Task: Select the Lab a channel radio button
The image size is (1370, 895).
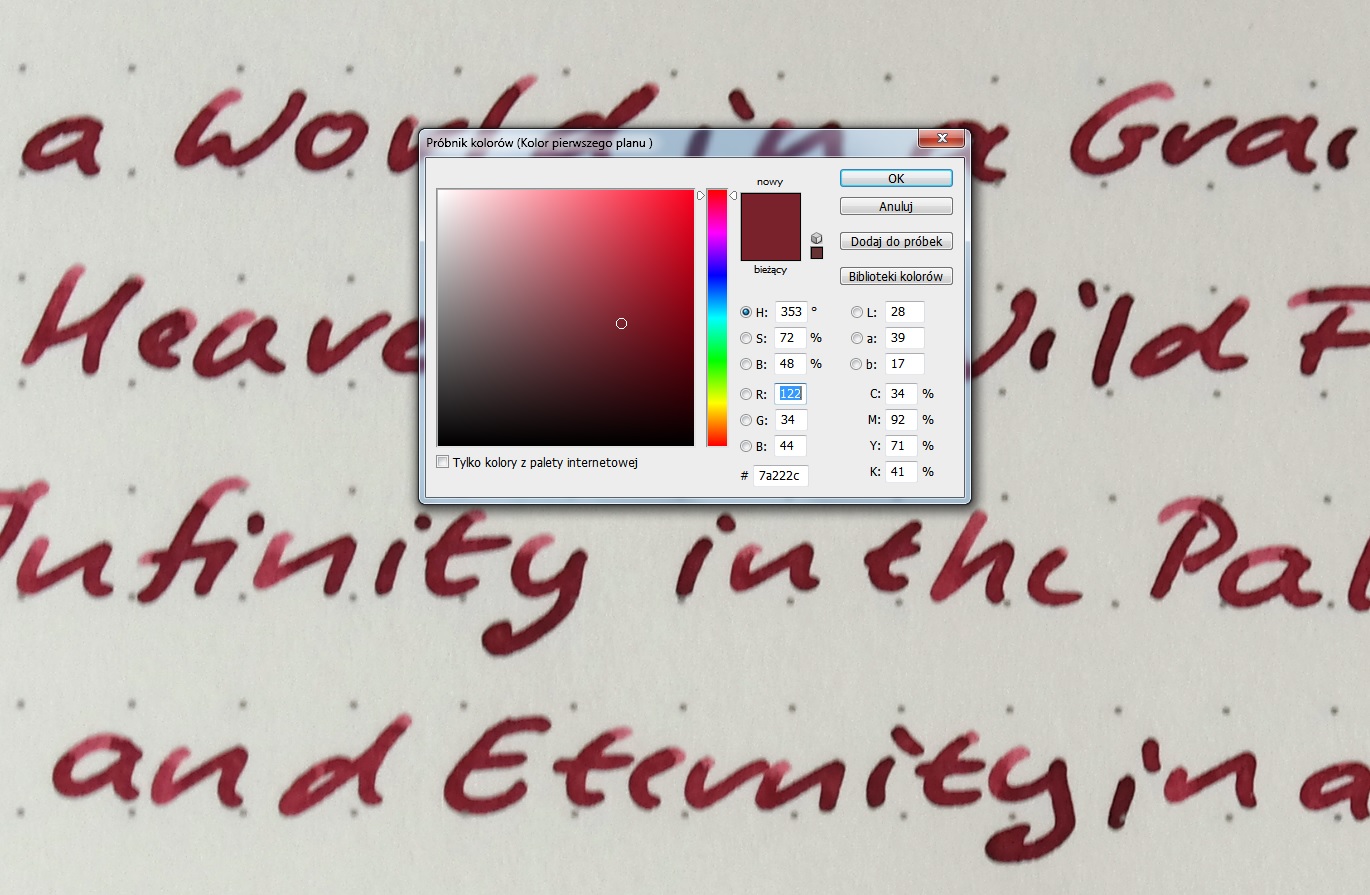Action: coord(857,338)
